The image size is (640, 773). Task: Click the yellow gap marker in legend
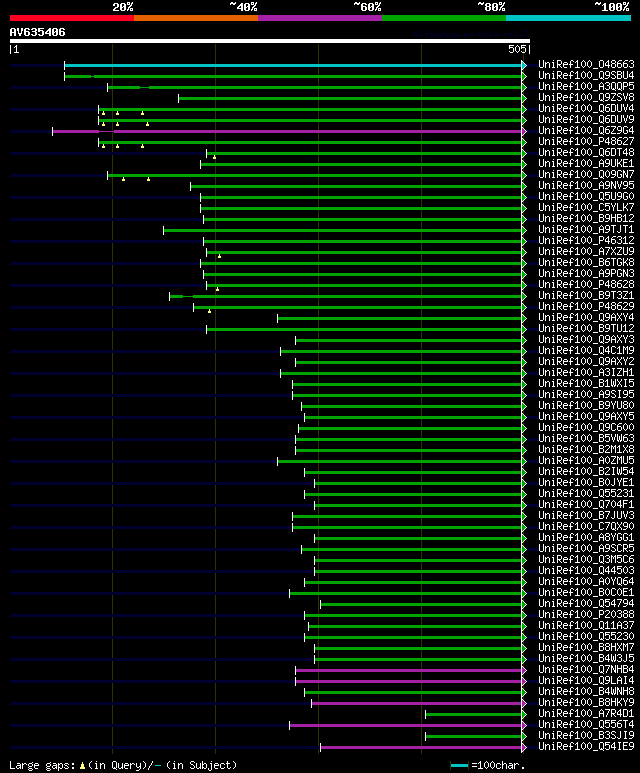pos(82,766)
